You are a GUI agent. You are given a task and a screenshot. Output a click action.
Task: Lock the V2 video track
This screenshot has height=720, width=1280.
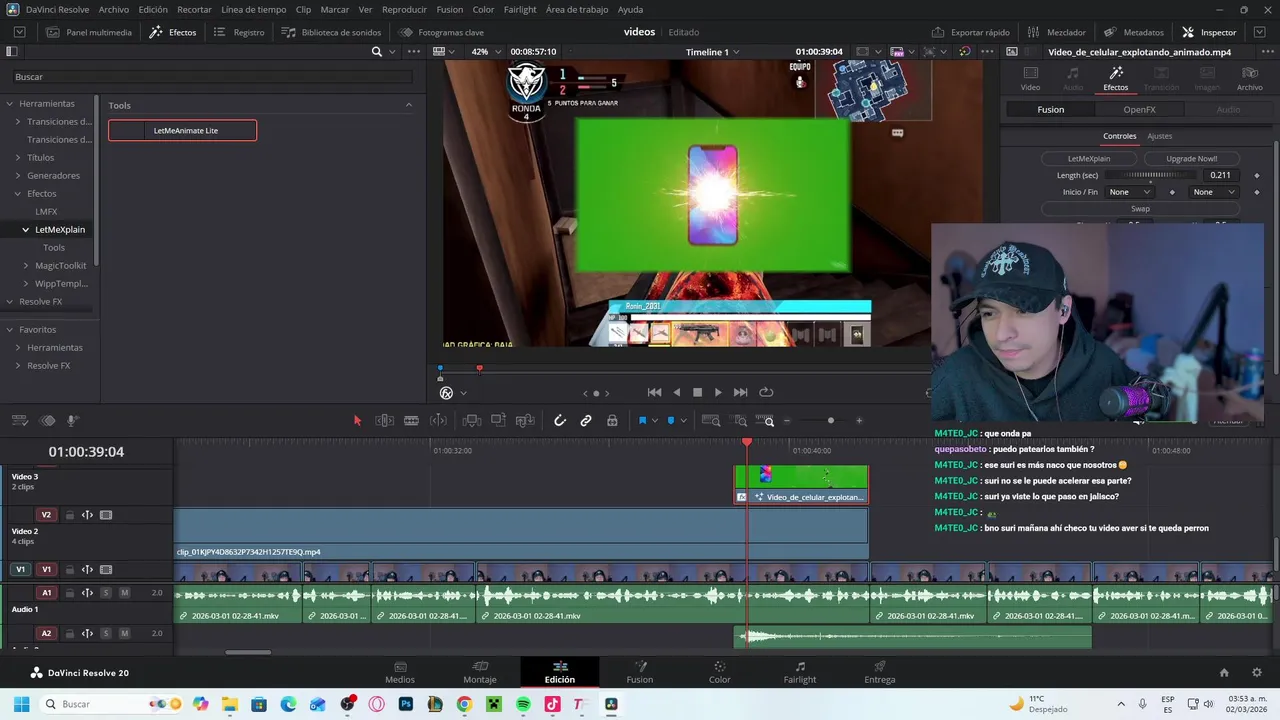(69, 515)
